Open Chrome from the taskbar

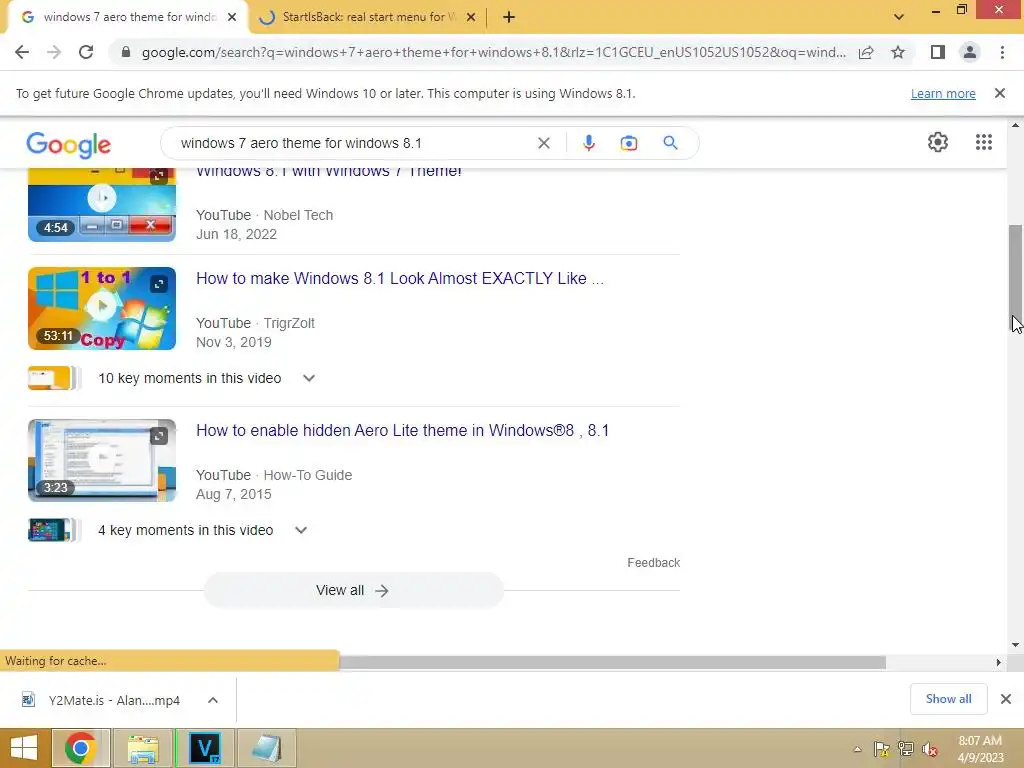tap(80, 748)
